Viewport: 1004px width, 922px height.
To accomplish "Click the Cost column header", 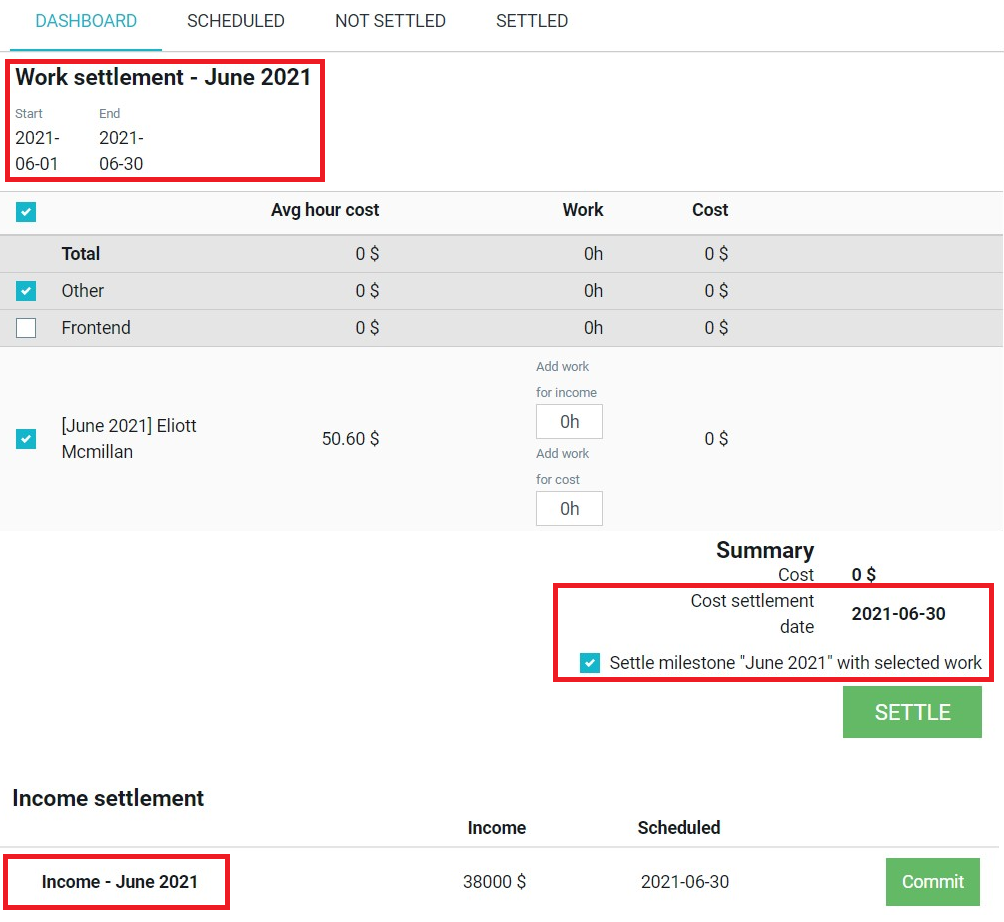I will click(x=709, y=210).
